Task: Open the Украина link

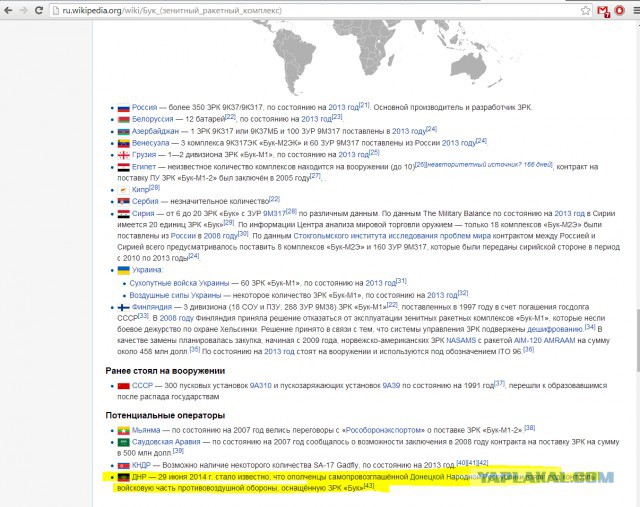Action: click(x=146, y=270)
